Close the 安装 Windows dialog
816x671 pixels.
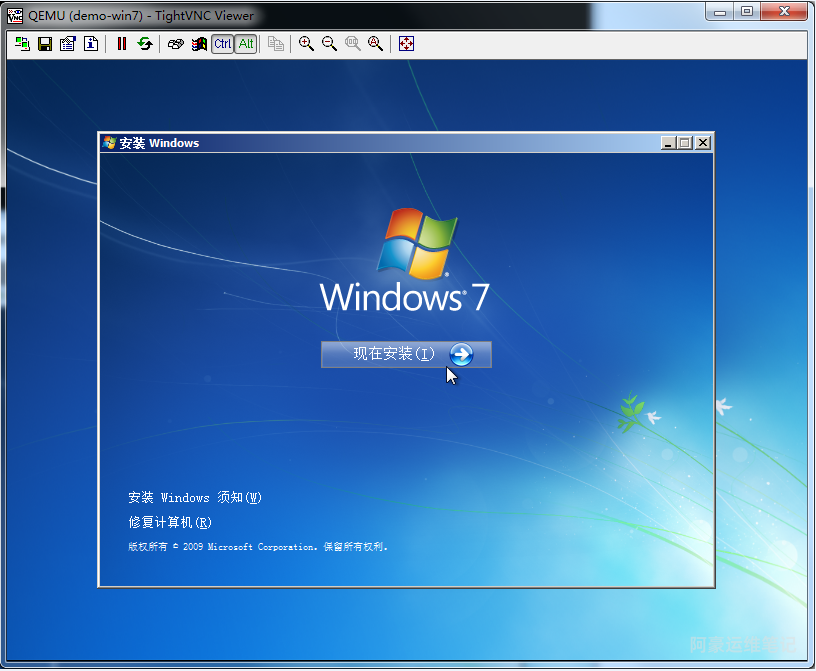(x=703, y=143)
